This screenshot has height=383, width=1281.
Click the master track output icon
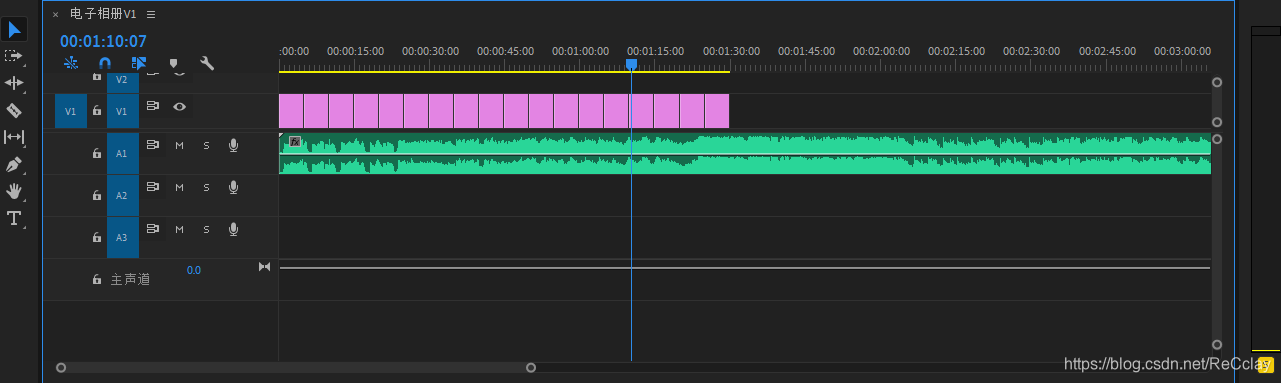click(x=264, y=266)
